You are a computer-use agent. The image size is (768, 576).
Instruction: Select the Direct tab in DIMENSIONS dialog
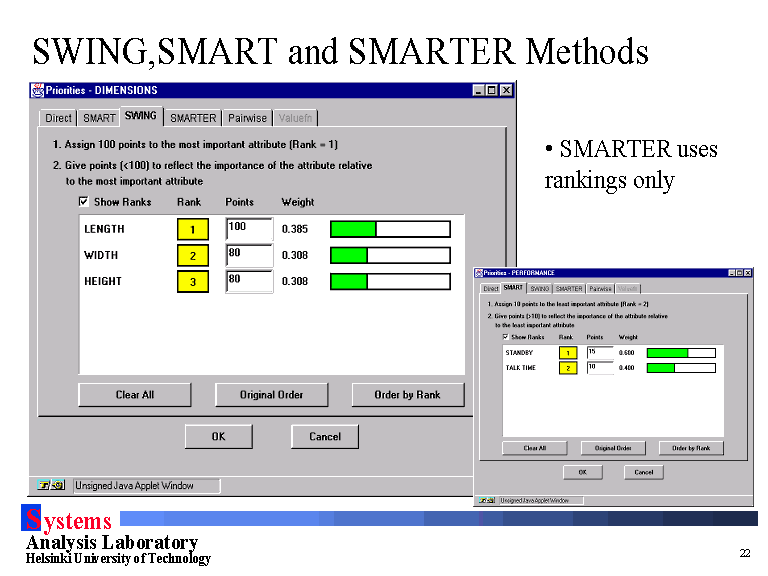click(59, 118)
